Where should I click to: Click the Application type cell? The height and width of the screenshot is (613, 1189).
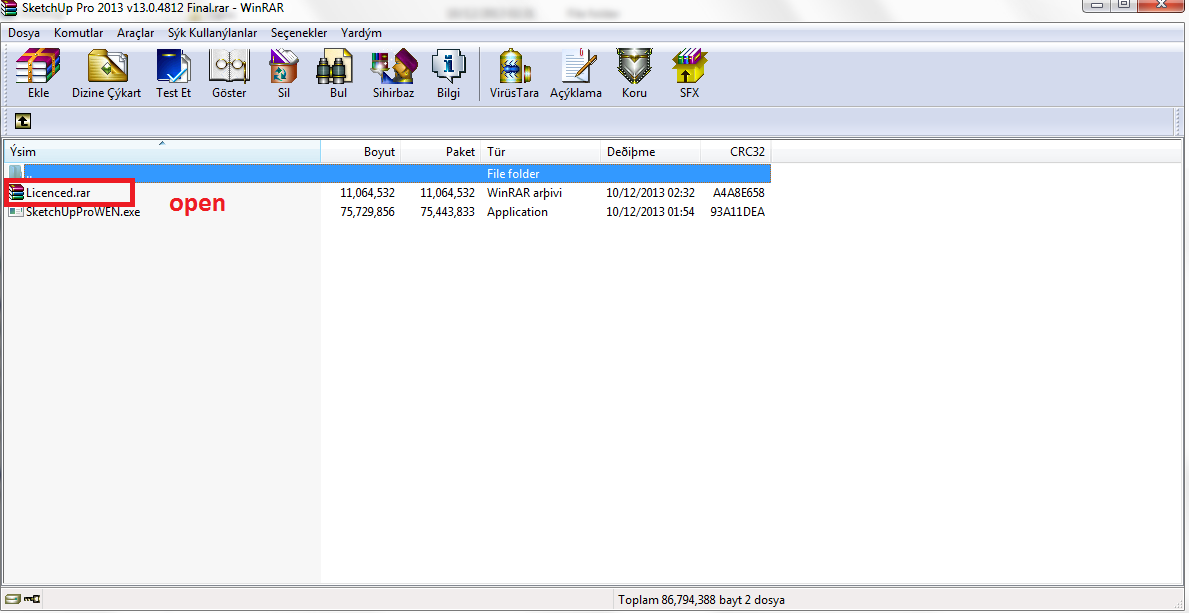tap(517, 212)
